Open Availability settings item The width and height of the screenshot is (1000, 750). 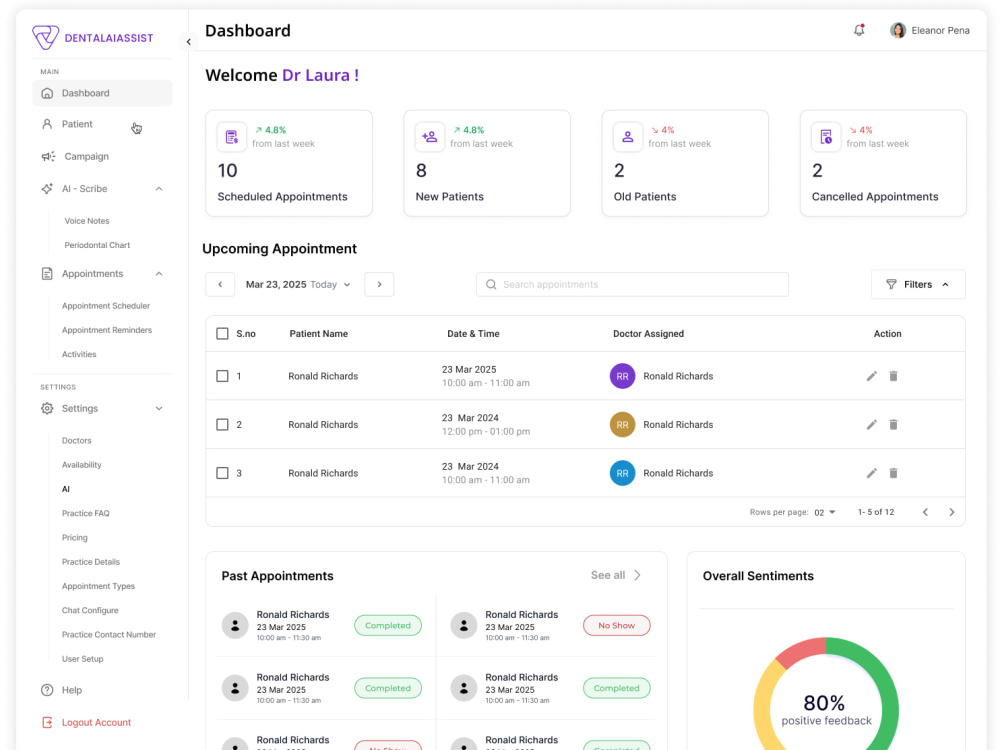pyautogui.click(x=82, y=465)
